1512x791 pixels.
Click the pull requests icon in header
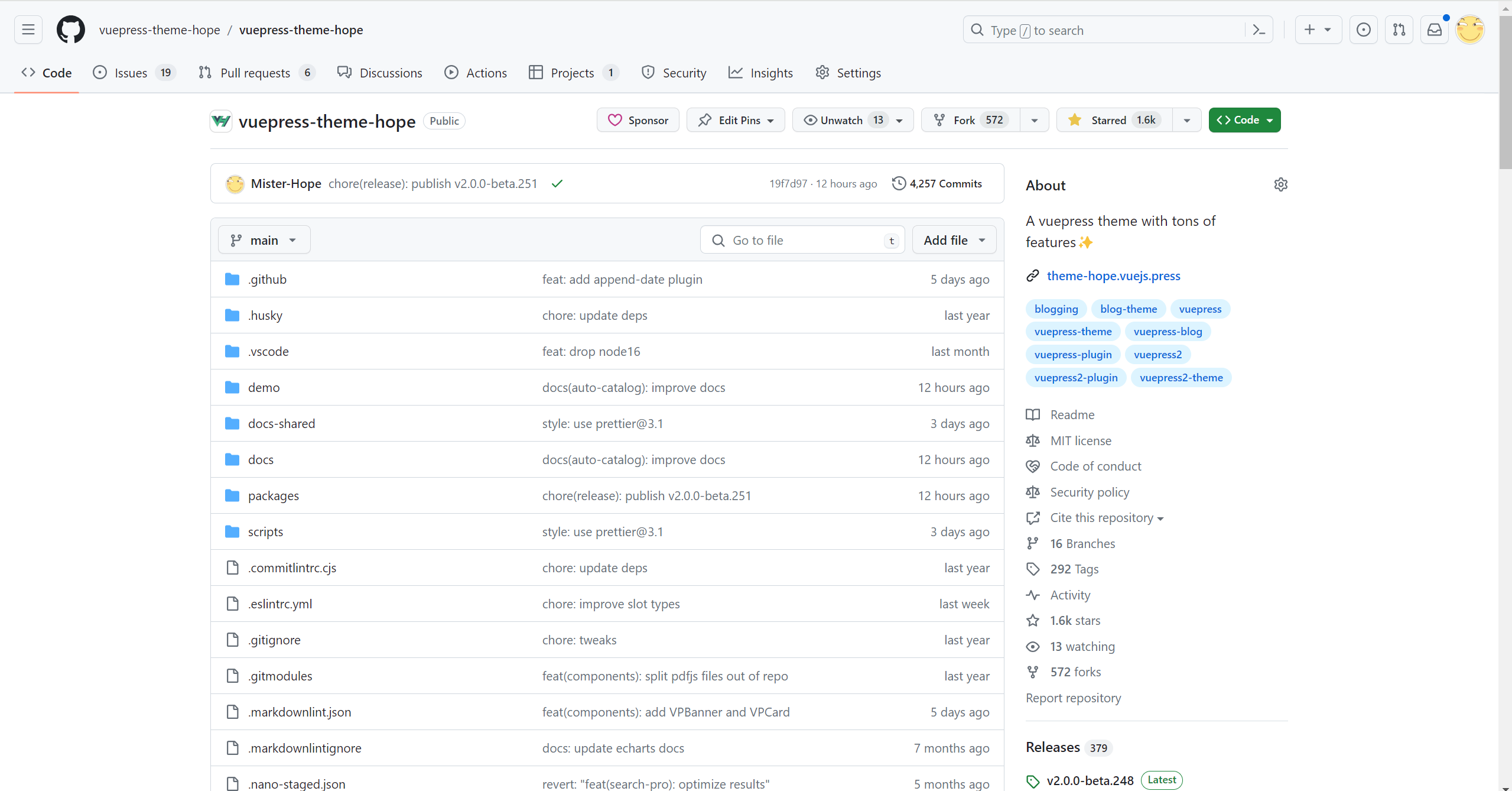tap(1399, 30)
